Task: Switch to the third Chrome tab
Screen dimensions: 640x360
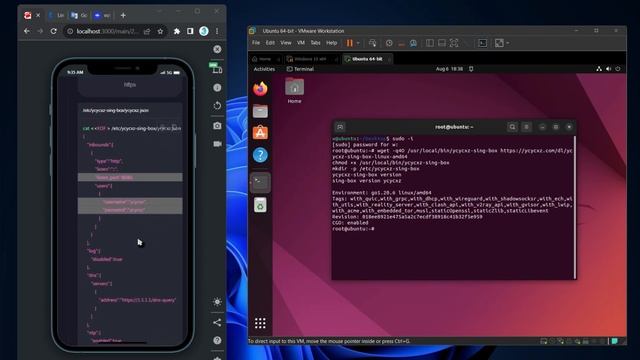Action: [79, 15]
